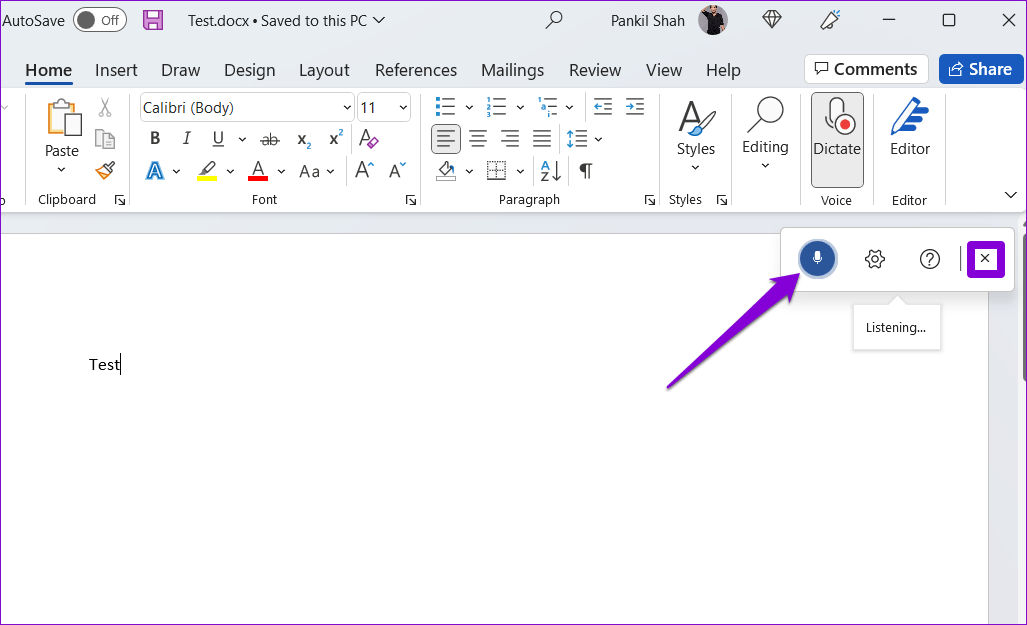Viewport: 1027px width, 625px height.
Task: Click the Share button
Action: pyautogui.click(x=980, y=69)
